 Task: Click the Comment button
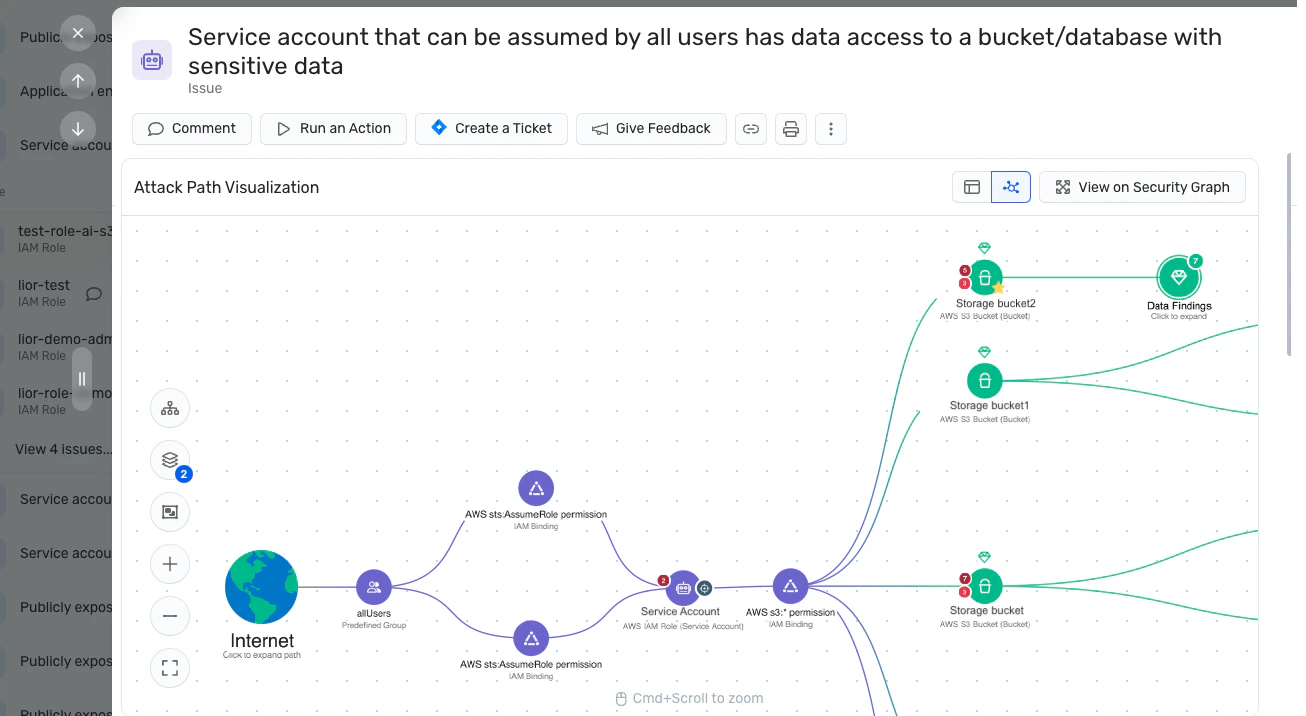click(192, 128)
